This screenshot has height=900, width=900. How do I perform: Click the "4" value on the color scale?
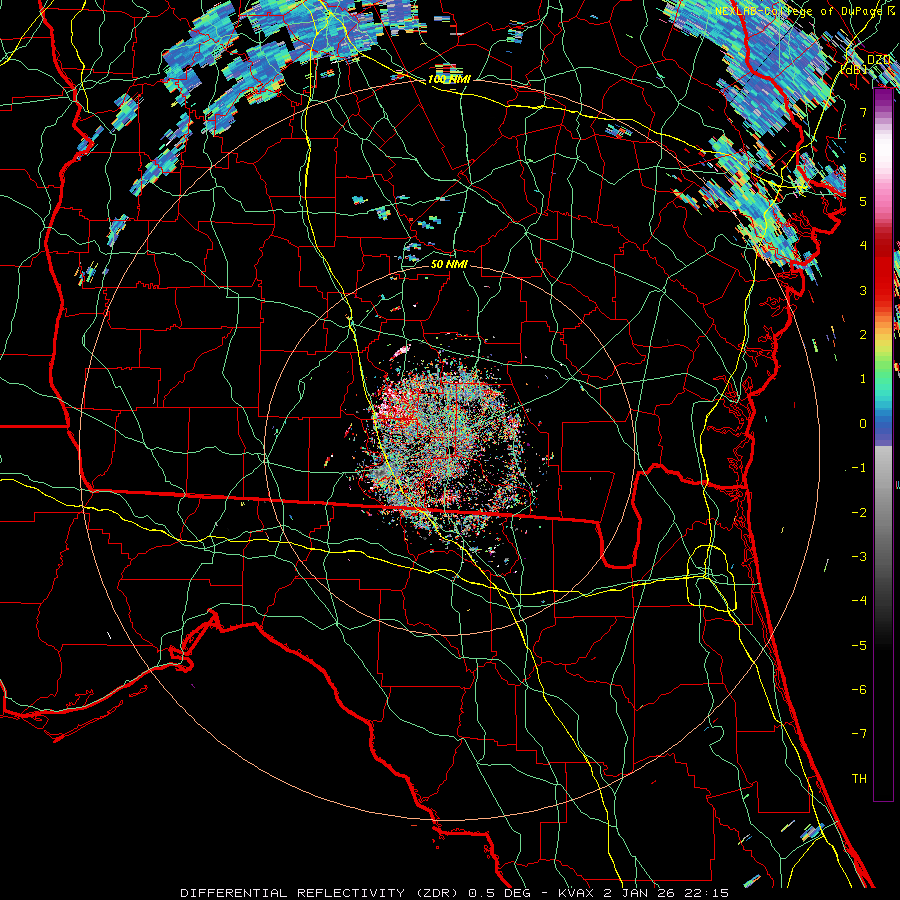coord(863,246)
